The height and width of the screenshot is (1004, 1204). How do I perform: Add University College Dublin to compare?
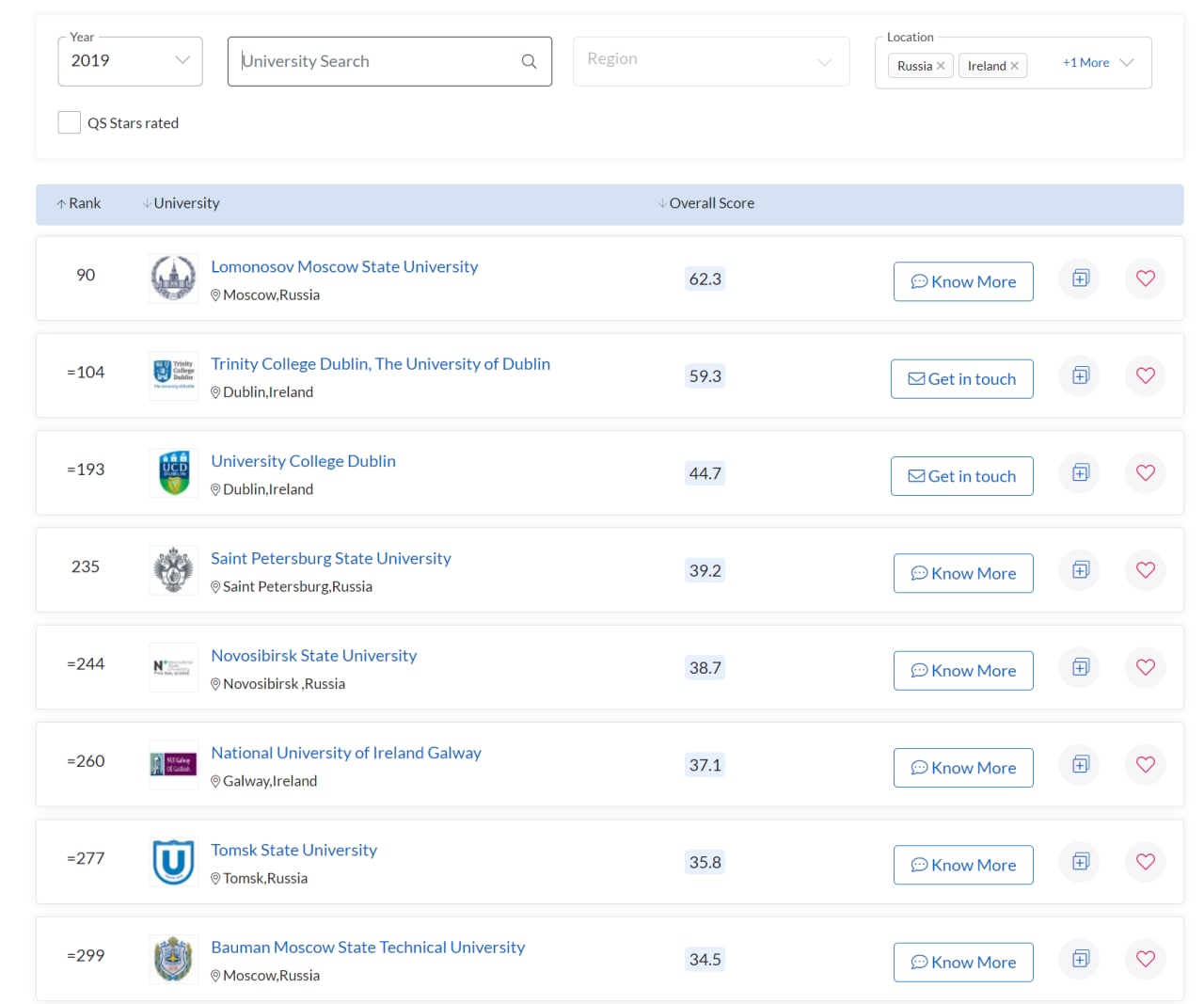pos(1080,472)
